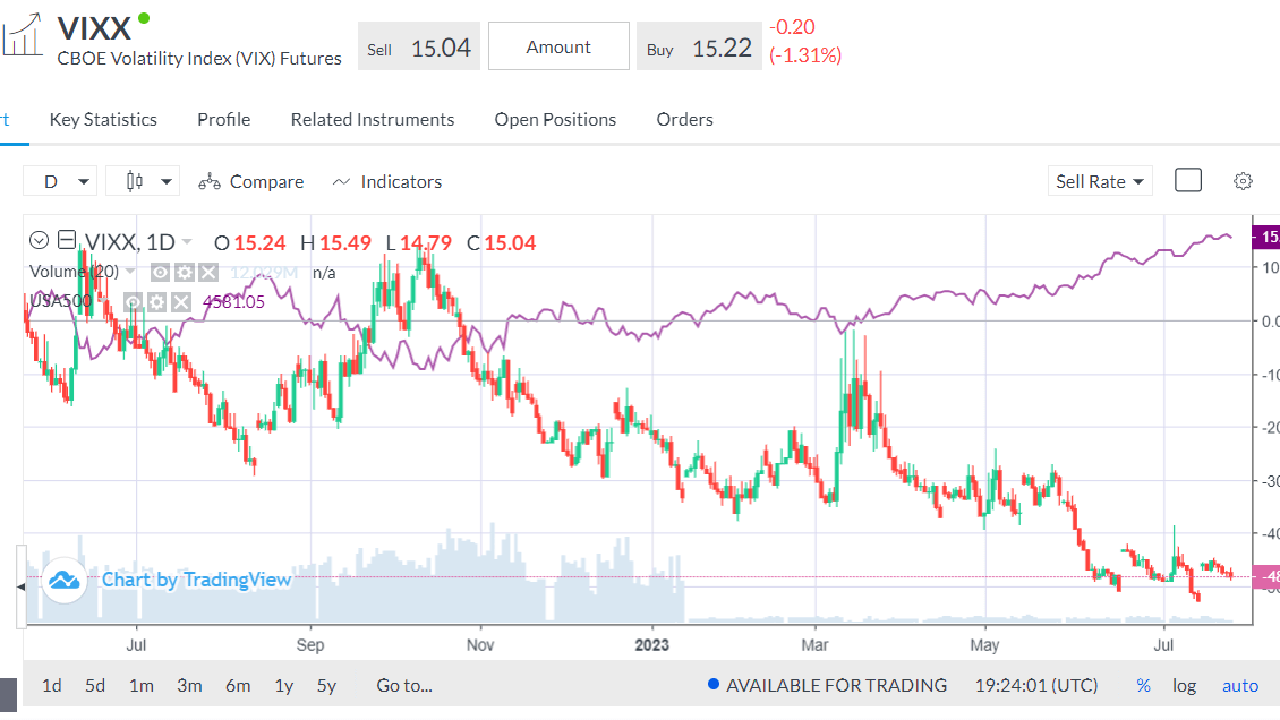The height and width of the screenshot is (720, 1280).
Task: Open the Sell Rate dropdown
Action: 1100,181
